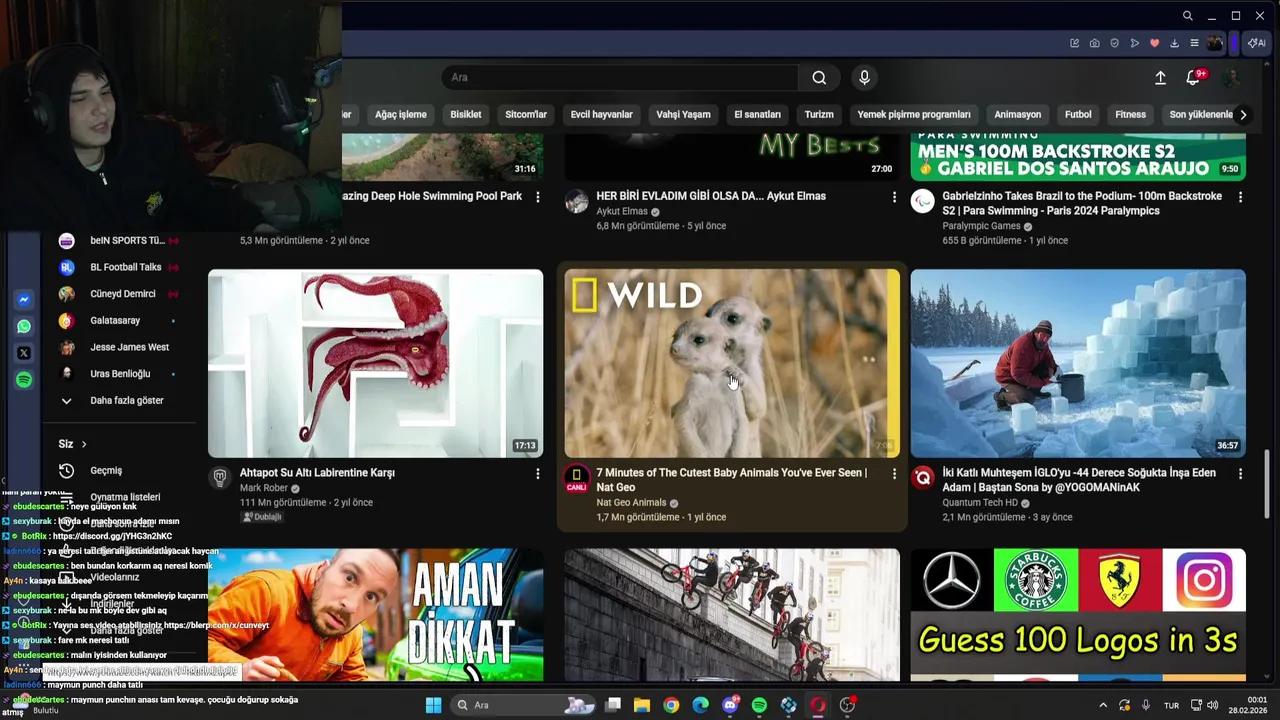Take a snapshot with the camera icon
Screen dimensions: 1280x720
tap(1095, 43)
